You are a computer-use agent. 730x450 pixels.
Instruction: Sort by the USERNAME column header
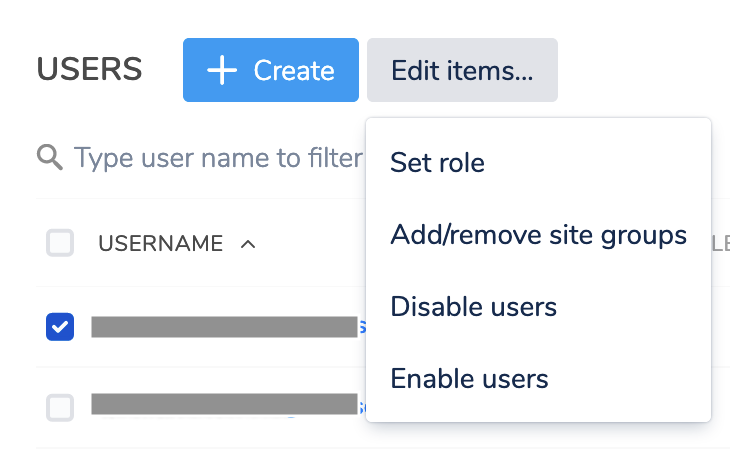point(161,243)
